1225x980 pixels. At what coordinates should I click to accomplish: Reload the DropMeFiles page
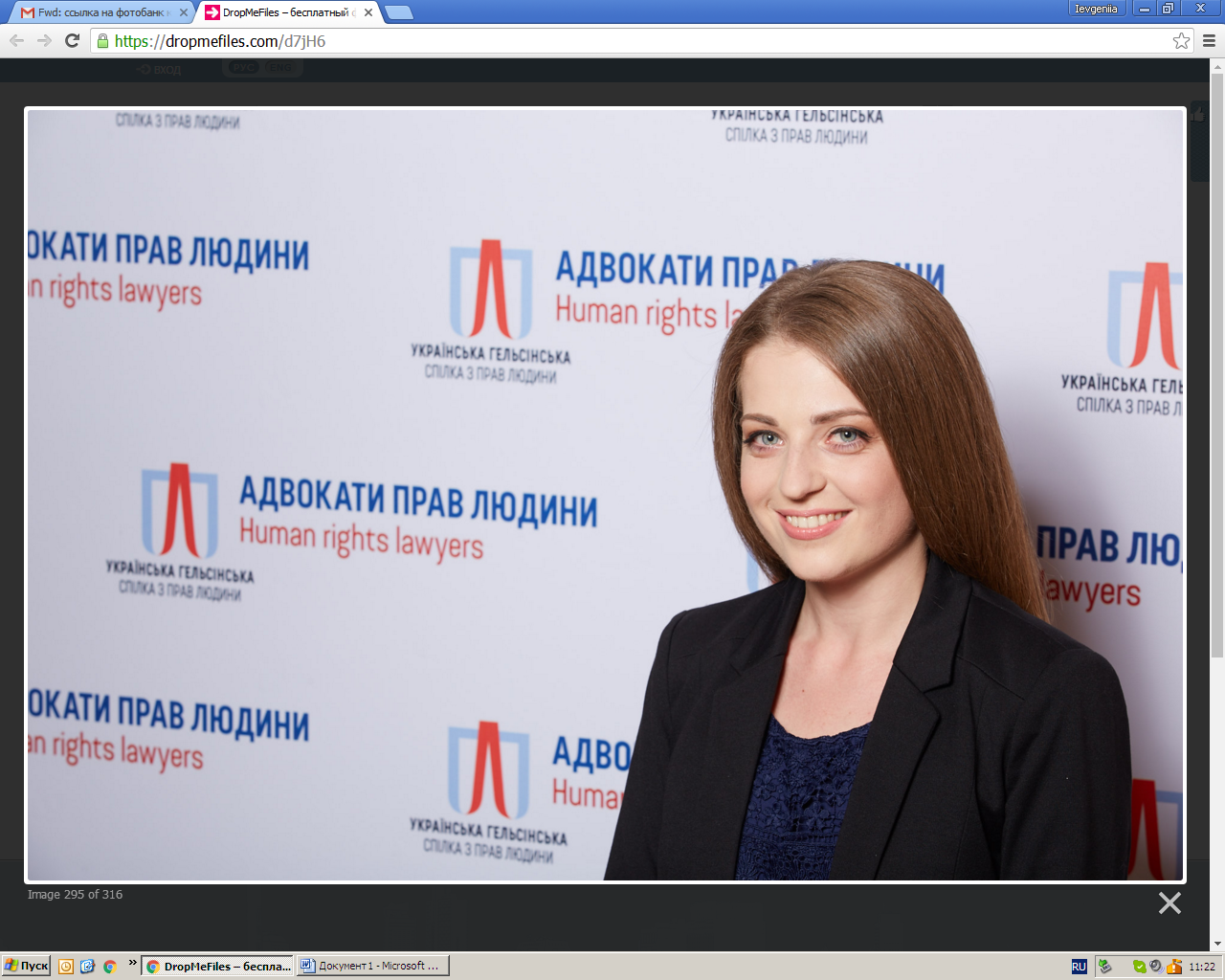point(72,40)
